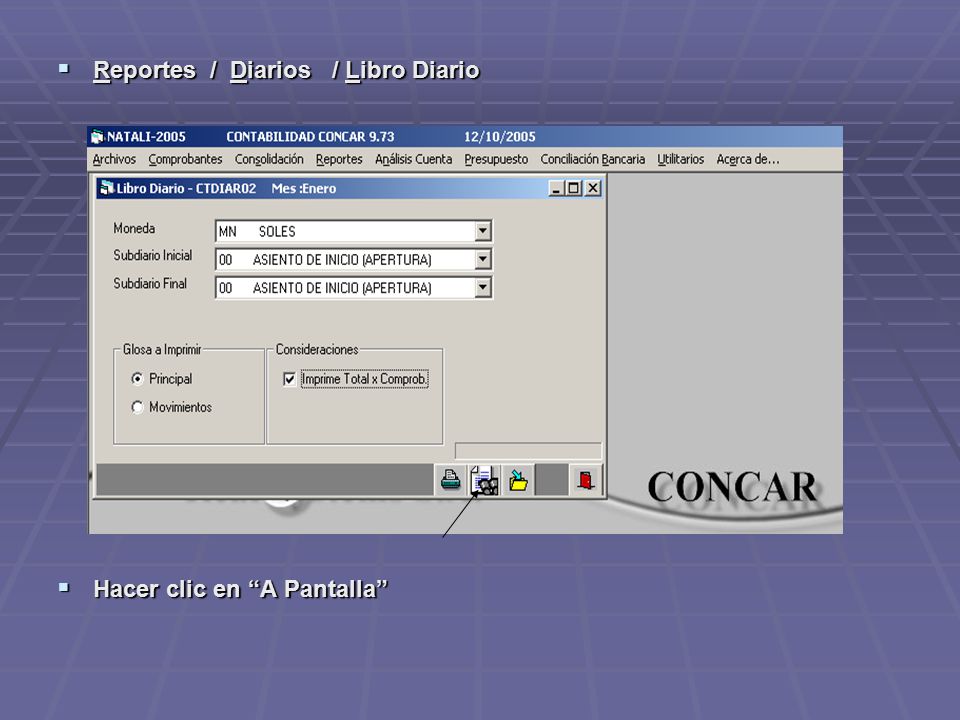Open the Acerca de... menu
Screen dimensions: 960x720
pos(748,159)
